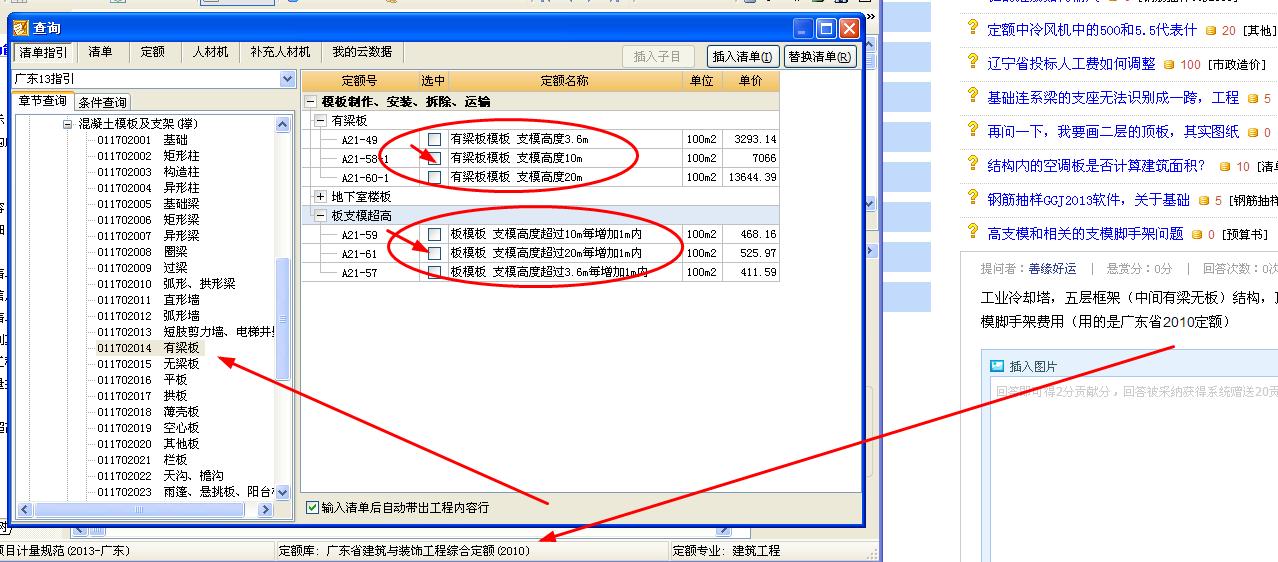1278x562 pixels.
Task: Expand the 地下室楼板 group
Action: coord(320,197)
